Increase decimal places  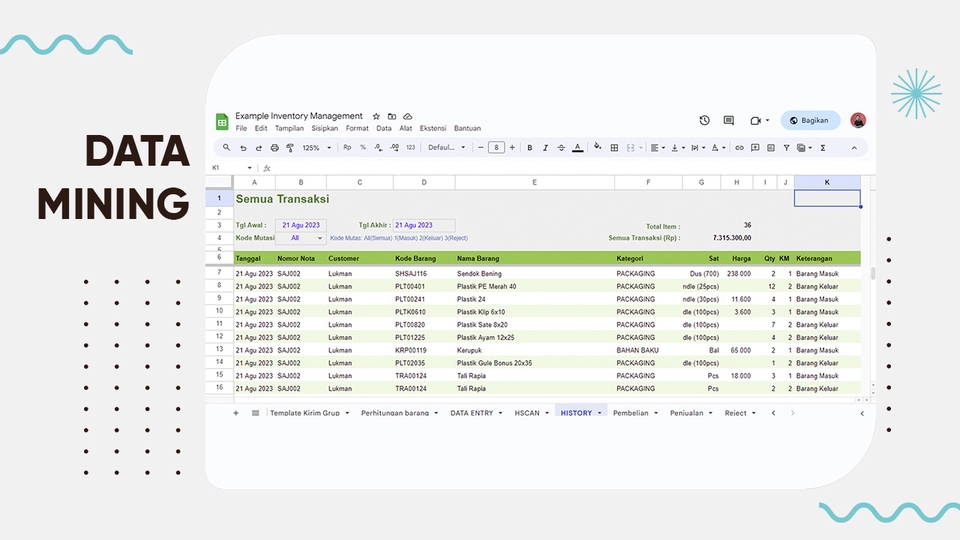point(394,148)
